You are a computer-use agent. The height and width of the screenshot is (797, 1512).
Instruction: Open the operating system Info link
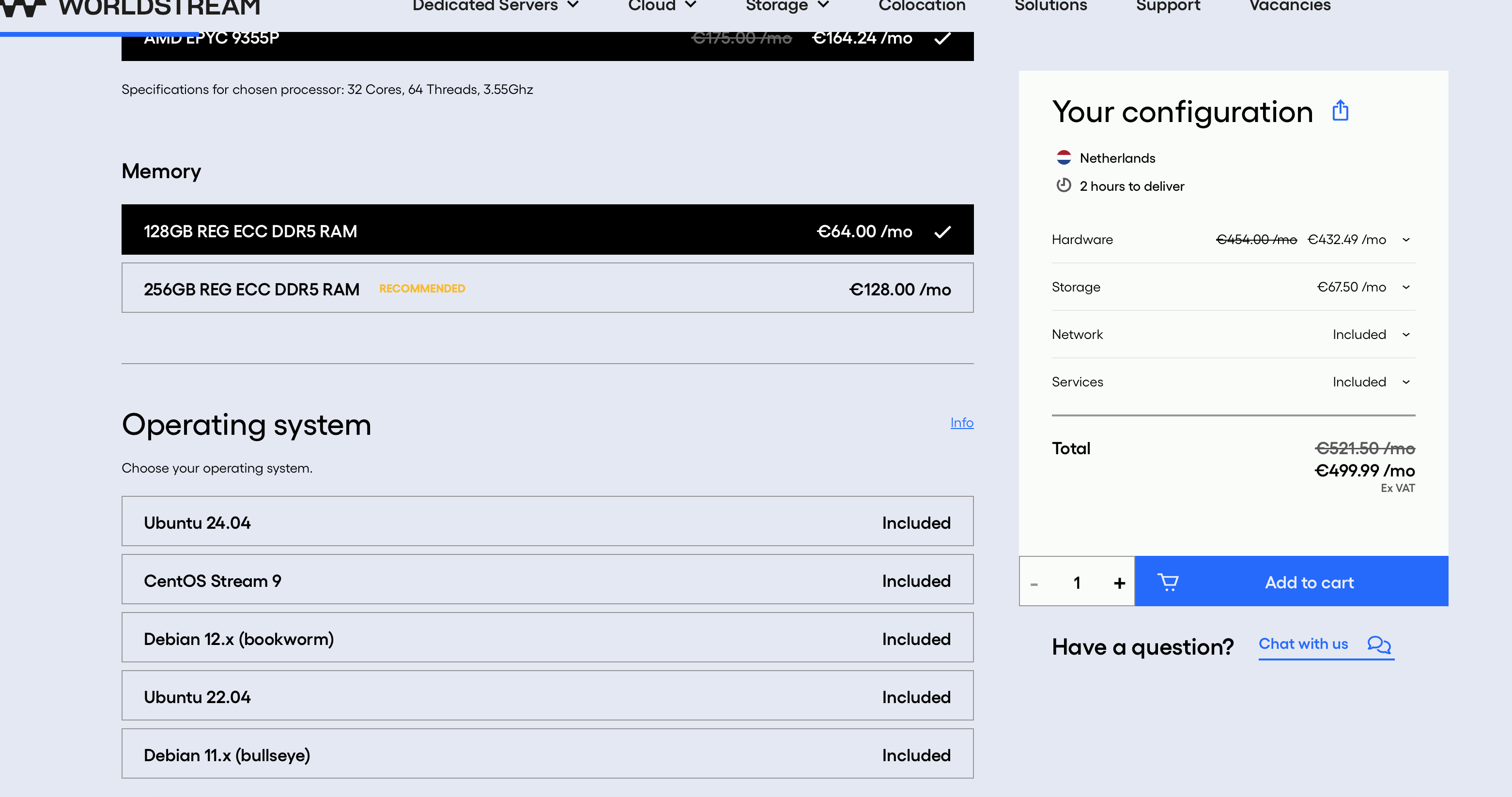click(x=961, y=423)
